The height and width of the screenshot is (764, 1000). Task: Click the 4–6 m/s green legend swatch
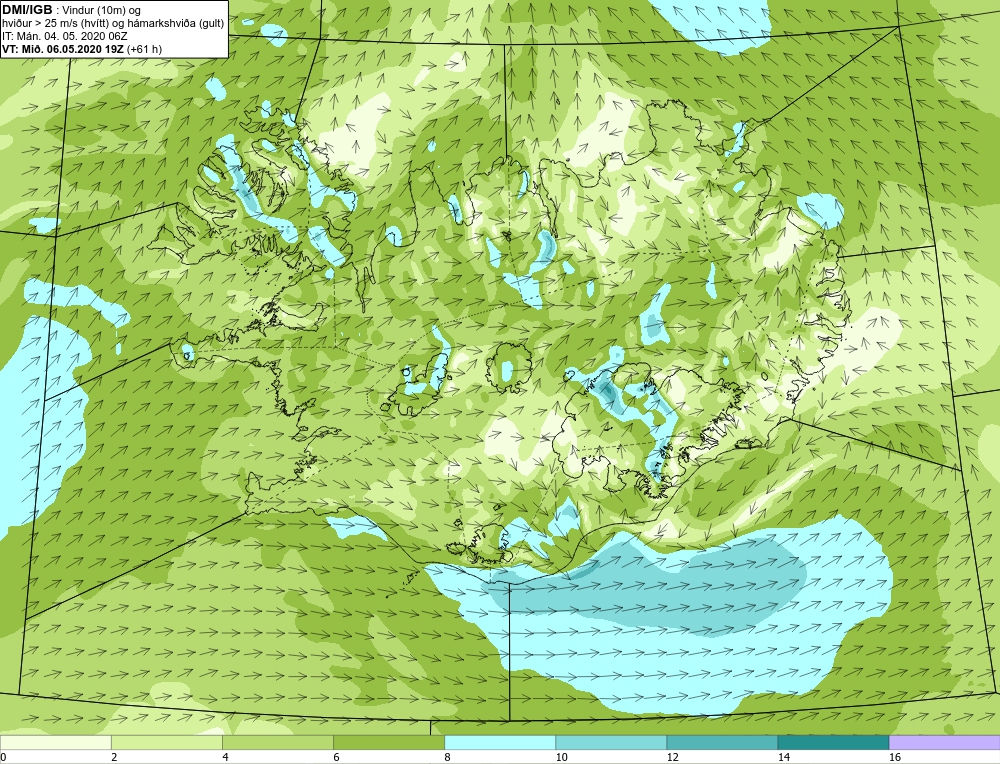click(277, 742)
